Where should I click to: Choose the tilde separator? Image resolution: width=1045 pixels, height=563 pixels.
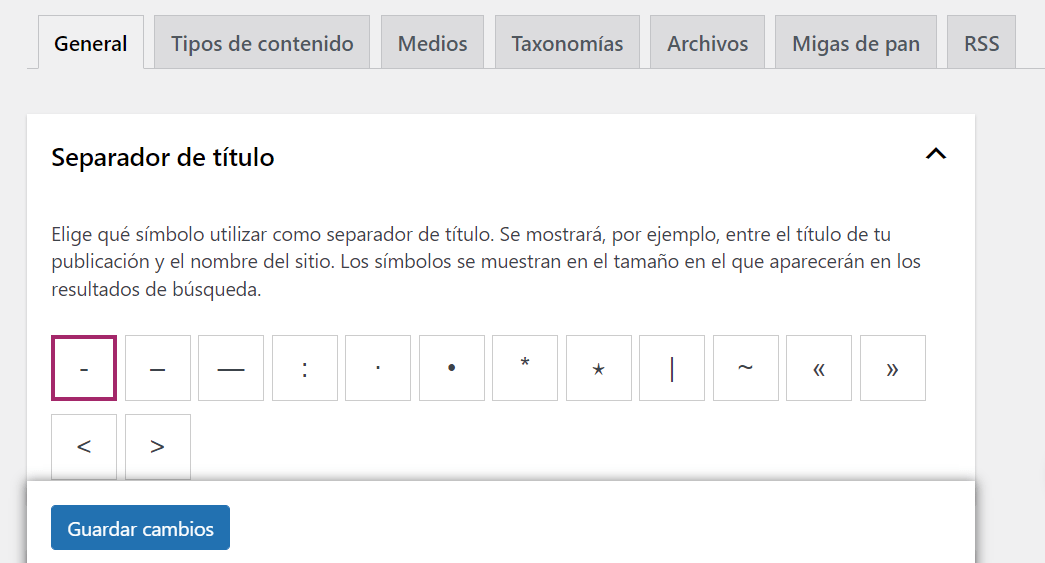[746, 368]
